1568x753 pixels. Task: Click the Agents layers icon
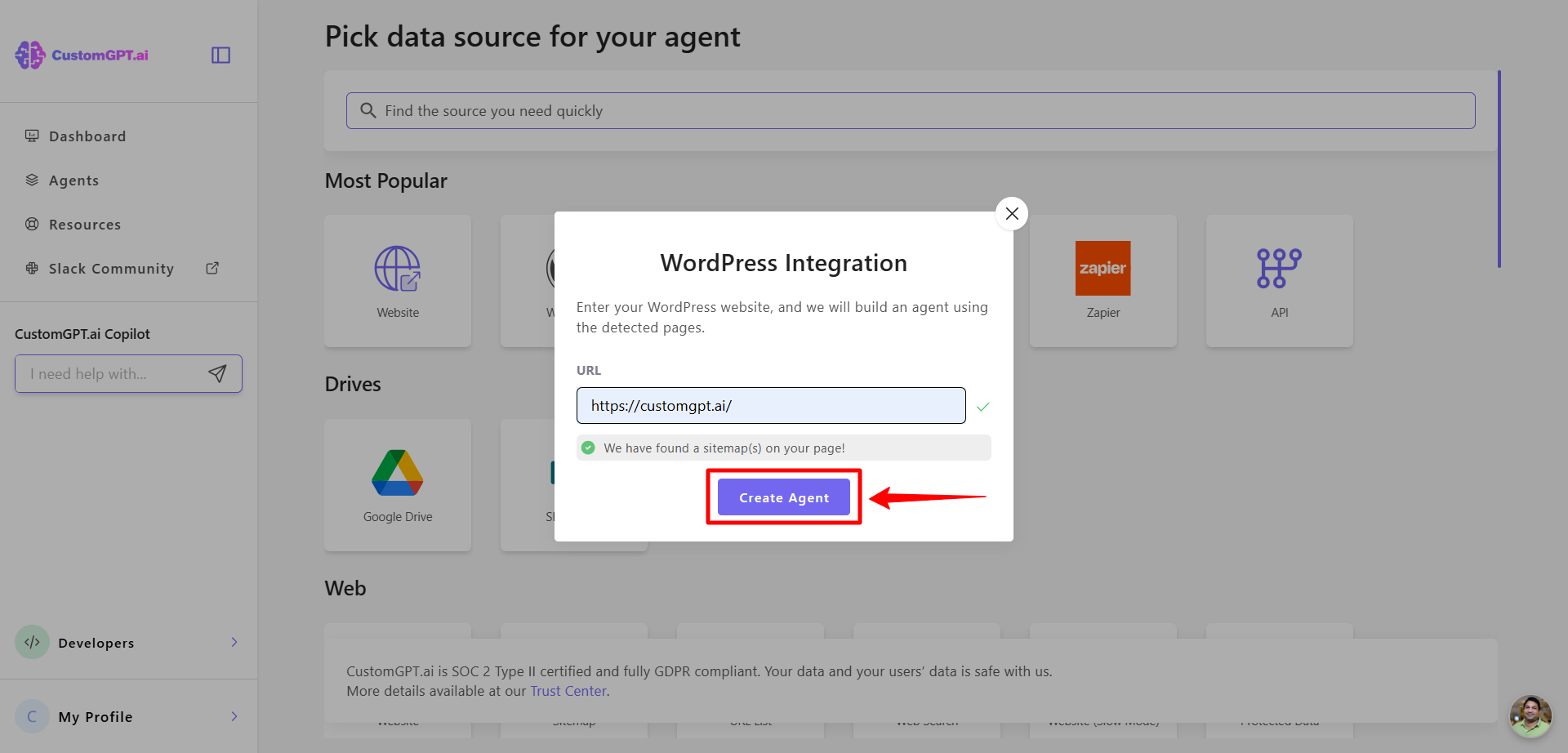(x=32, y=180)
